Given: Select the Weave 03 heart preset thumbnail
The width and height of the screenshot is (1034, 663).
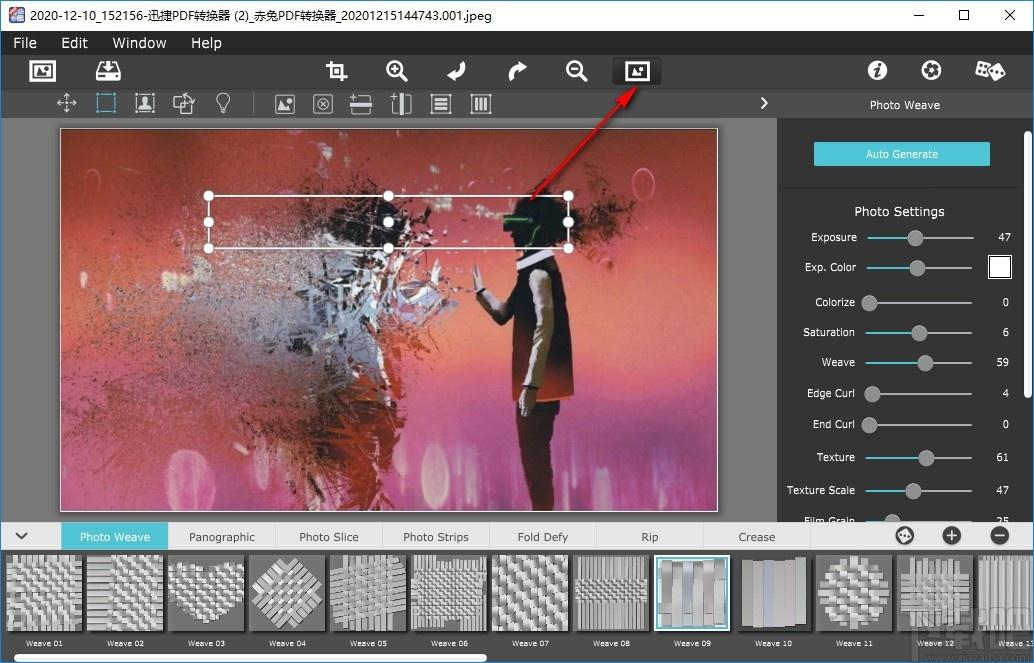Looking at the screenshot, I should pyautogui.click(x=206, y=594).
